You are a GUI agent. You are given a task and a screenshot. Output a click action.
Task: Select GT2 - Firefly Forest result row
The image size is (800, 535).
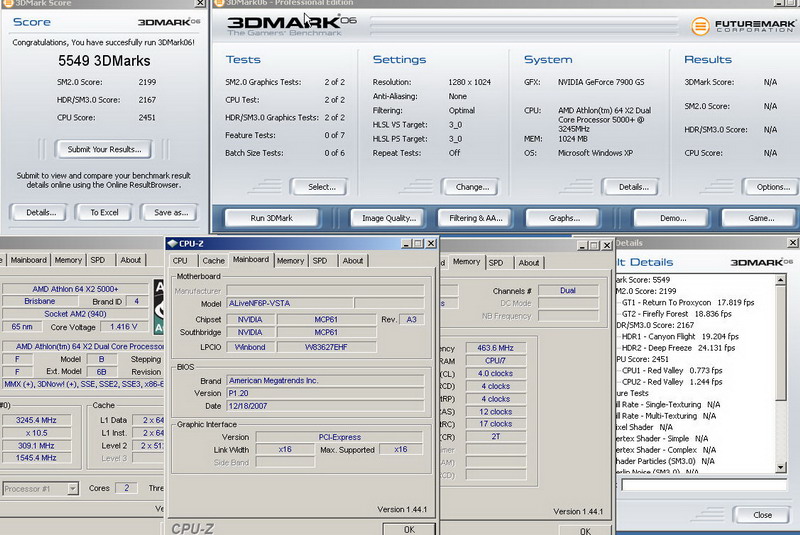tap(677, 314)
